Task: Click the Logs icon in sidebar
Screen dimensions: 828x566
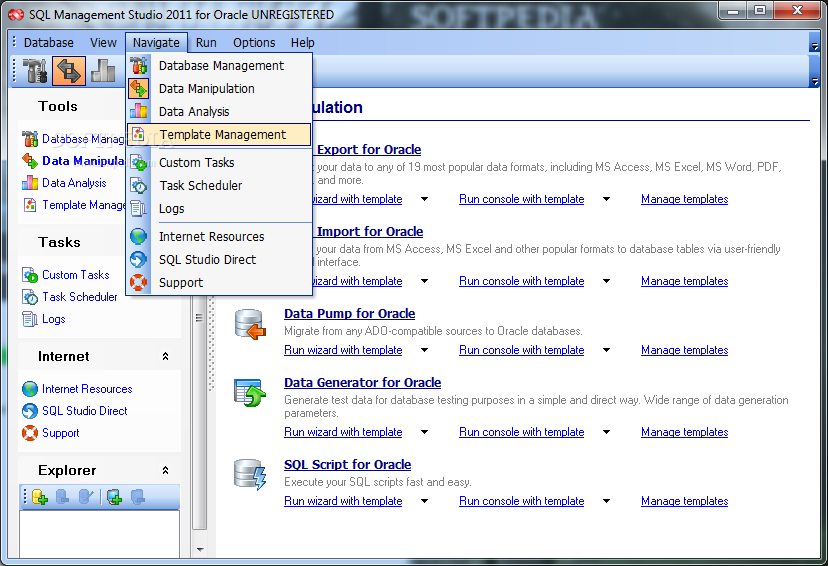Action: [30, 319]
